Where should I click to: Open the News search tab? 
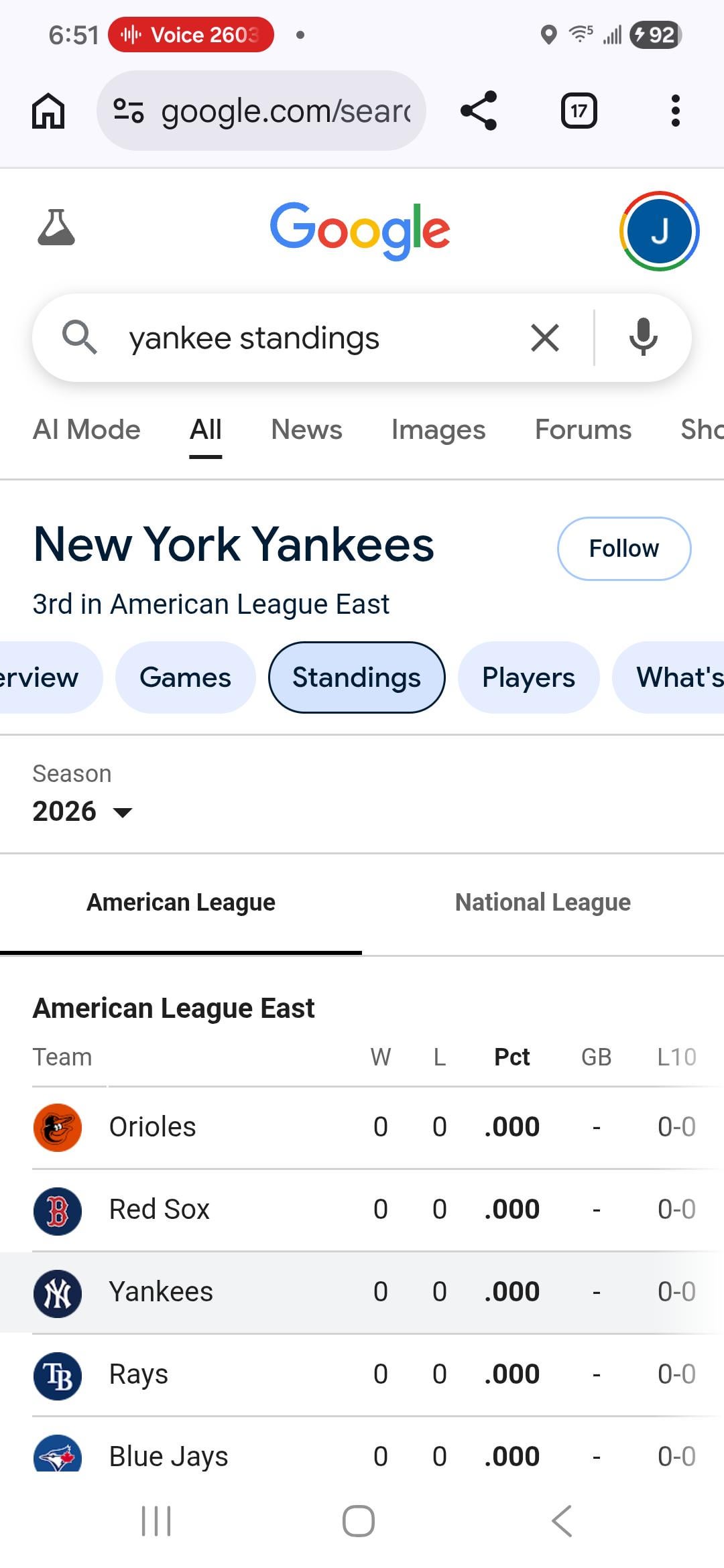click(306, 430)
